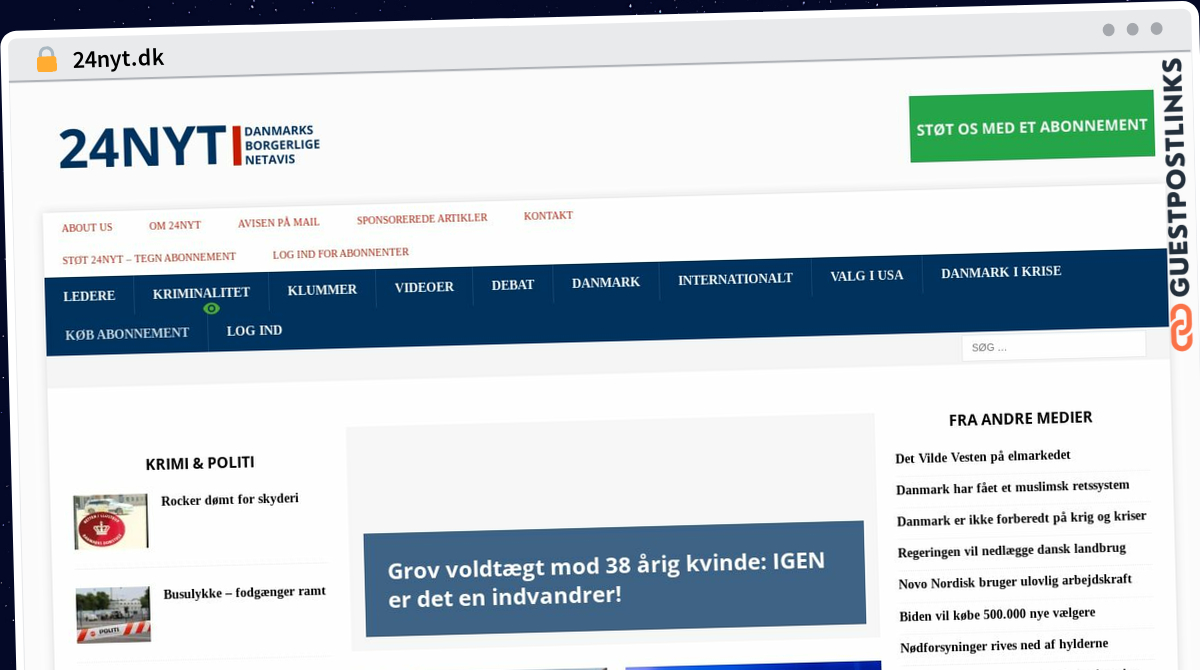Open Nødforsyninger rives ned af hylderne
Image resolution: width=1200 pixels, height=670 pixels.
1004,646
